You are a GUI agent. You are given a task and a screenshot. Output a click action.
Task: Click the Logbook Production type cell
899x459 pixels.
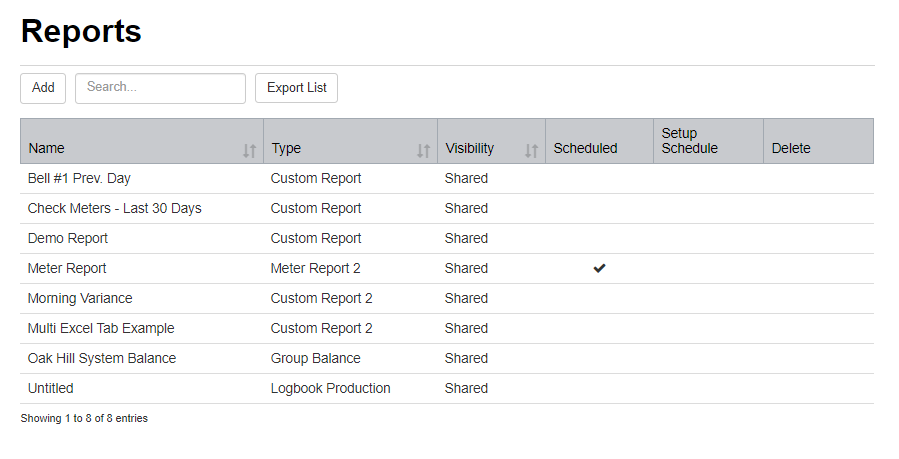(330, 388)
